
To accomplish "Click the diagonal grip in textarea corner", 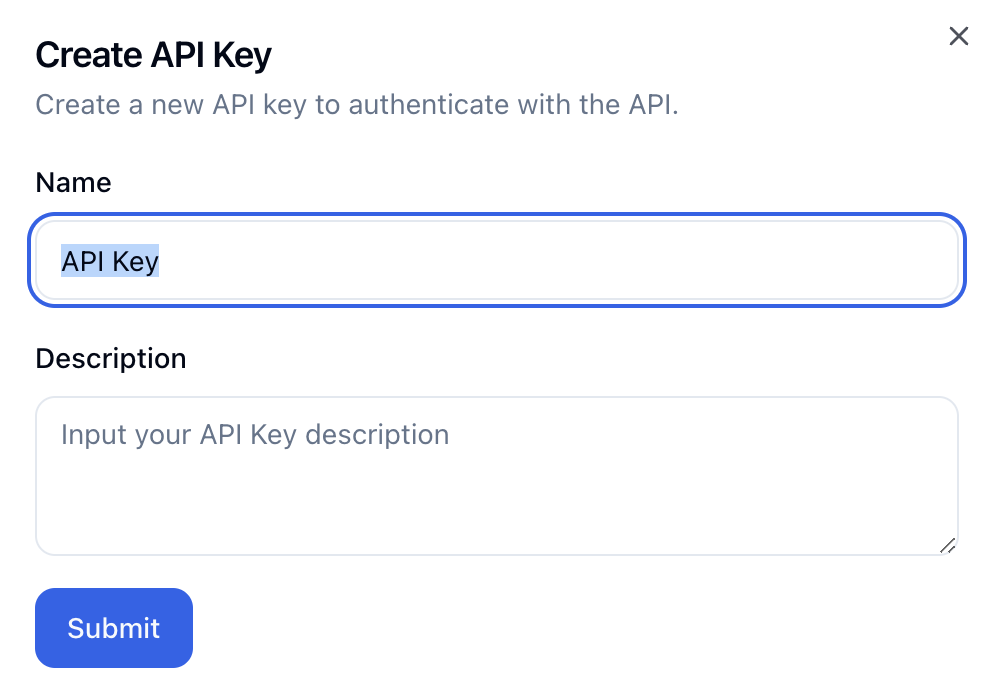I will click(948, 545).
